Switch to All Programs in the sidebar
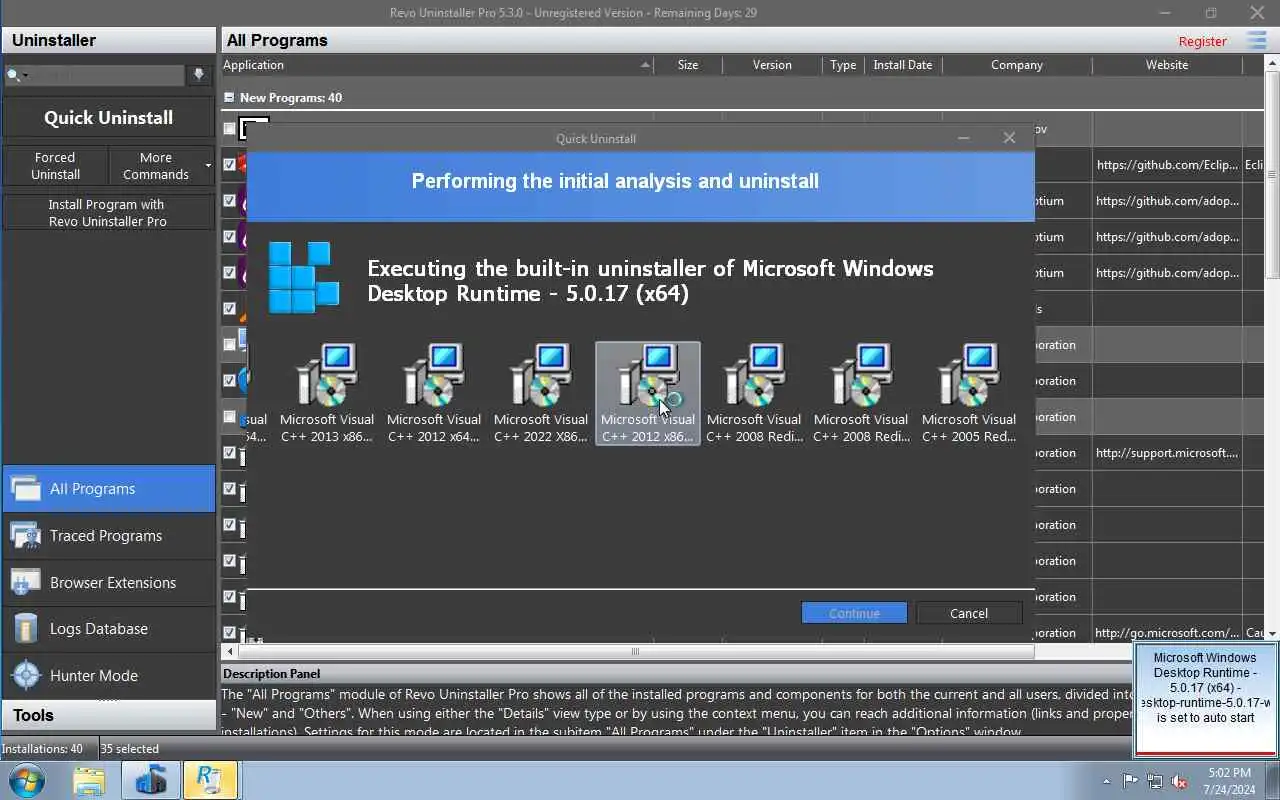The width and height of the screenshot is (1280, 800). point(108,489)
